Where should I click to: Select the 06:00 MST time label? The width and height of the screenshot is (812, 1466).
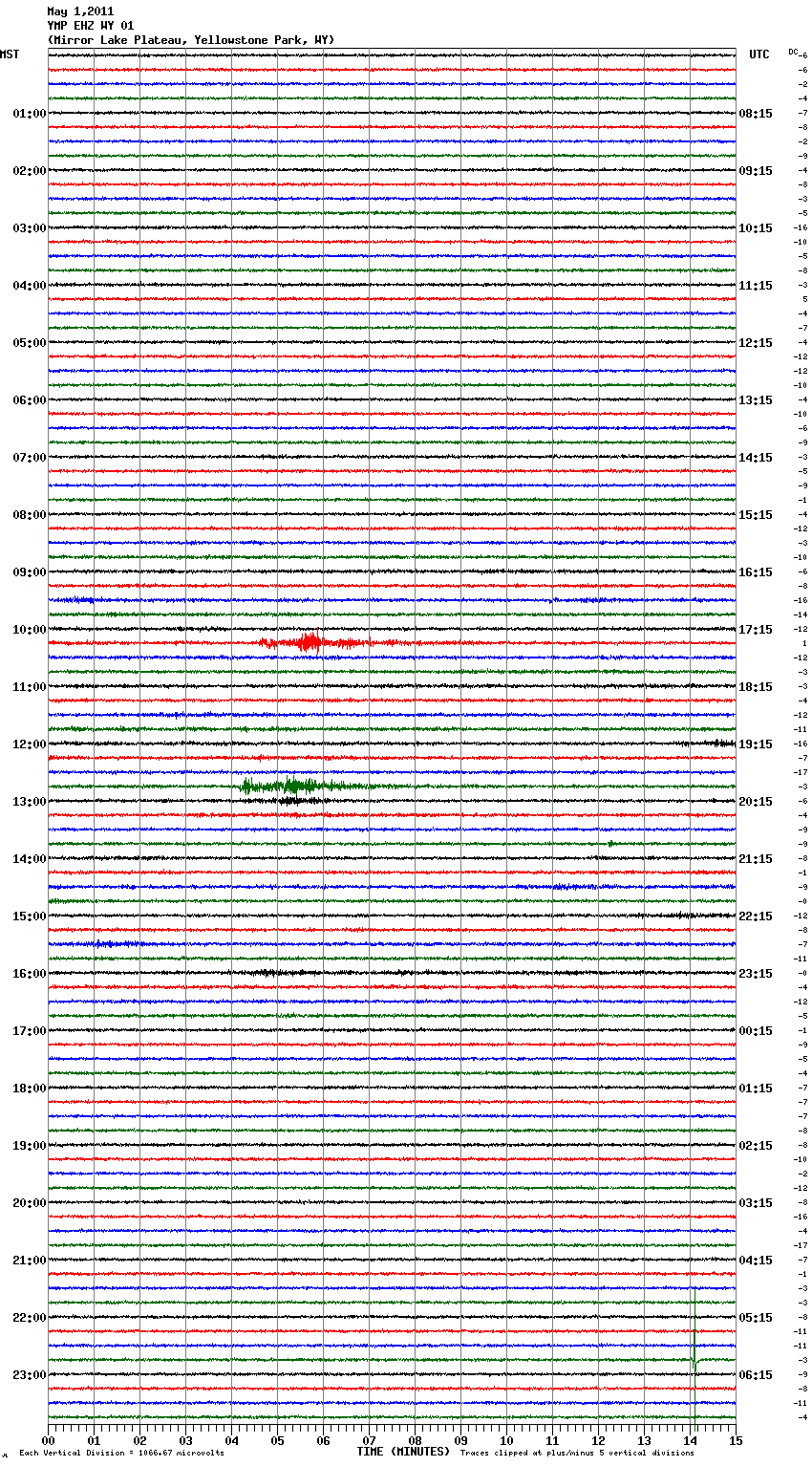[29, 400]
